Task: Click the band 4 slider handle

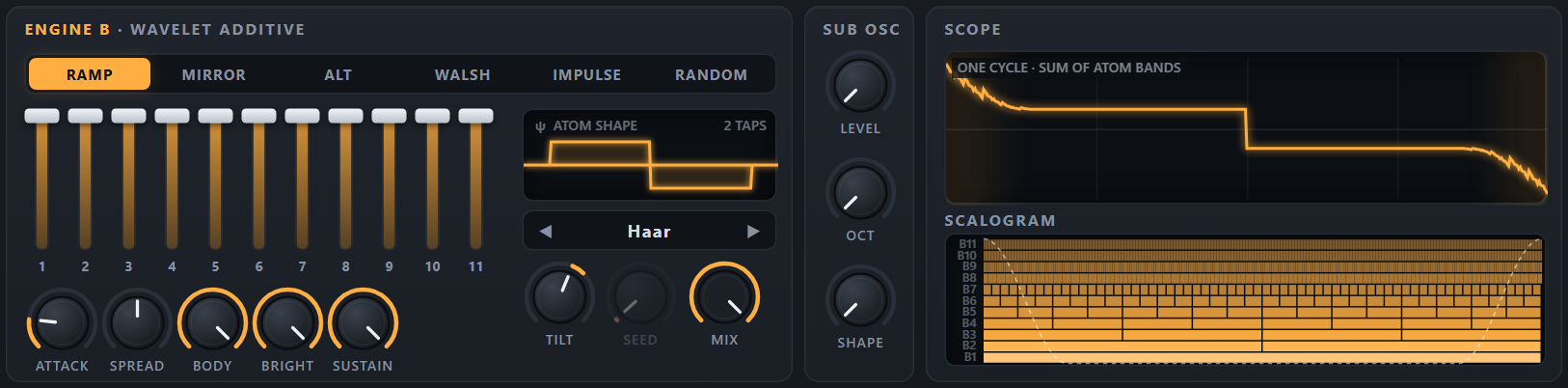Action: 172,116
